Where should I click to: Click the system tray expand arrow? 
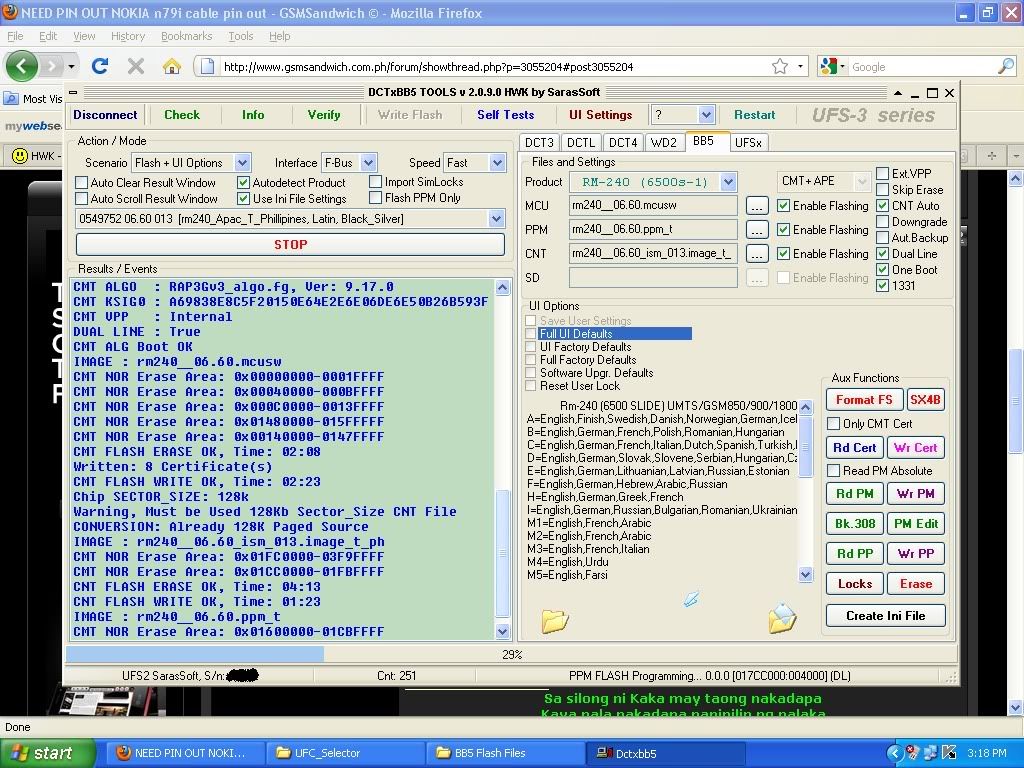point(895,753)
